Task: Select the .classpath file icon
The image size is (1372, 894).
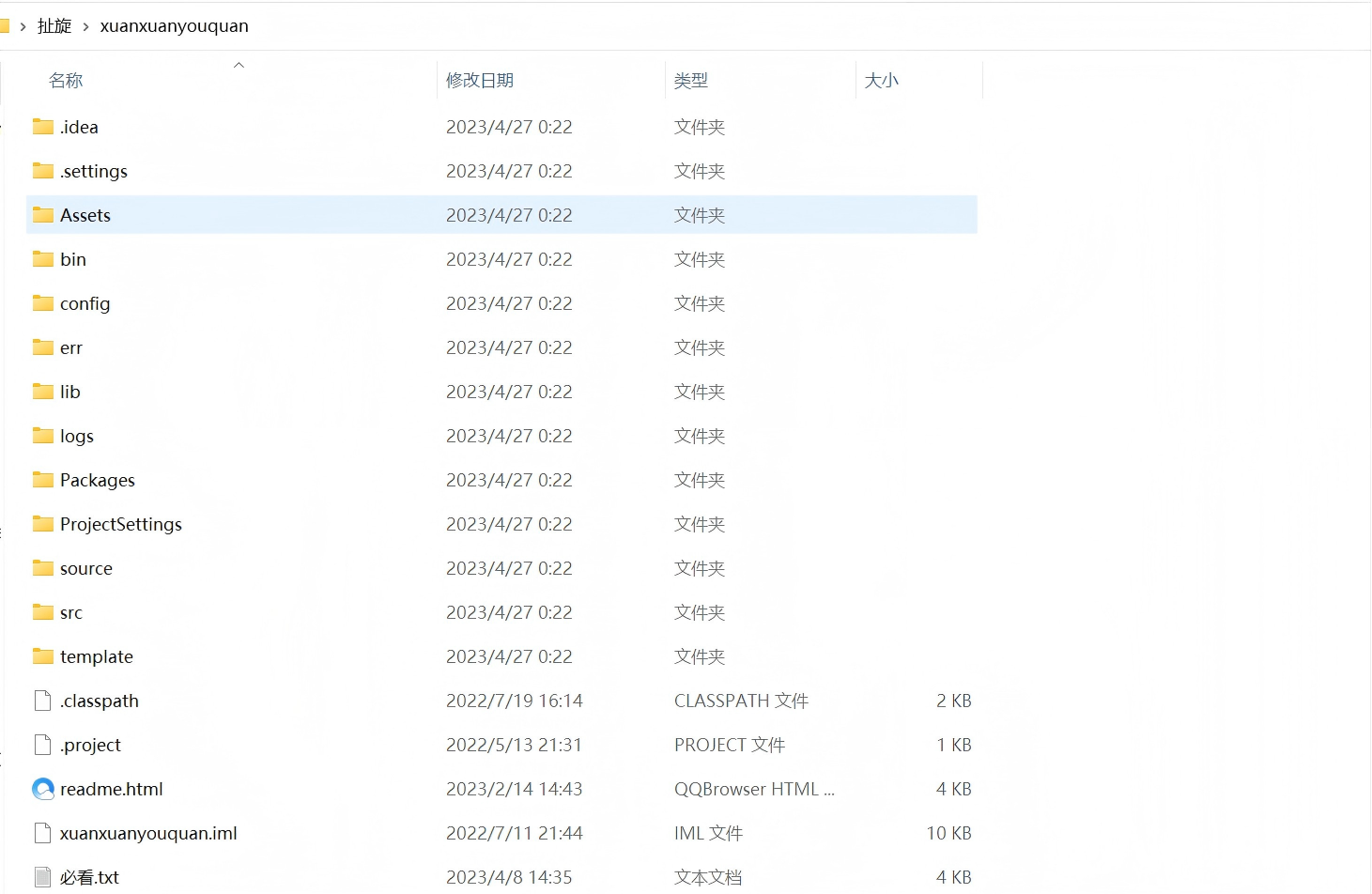Action: point(43,701)
